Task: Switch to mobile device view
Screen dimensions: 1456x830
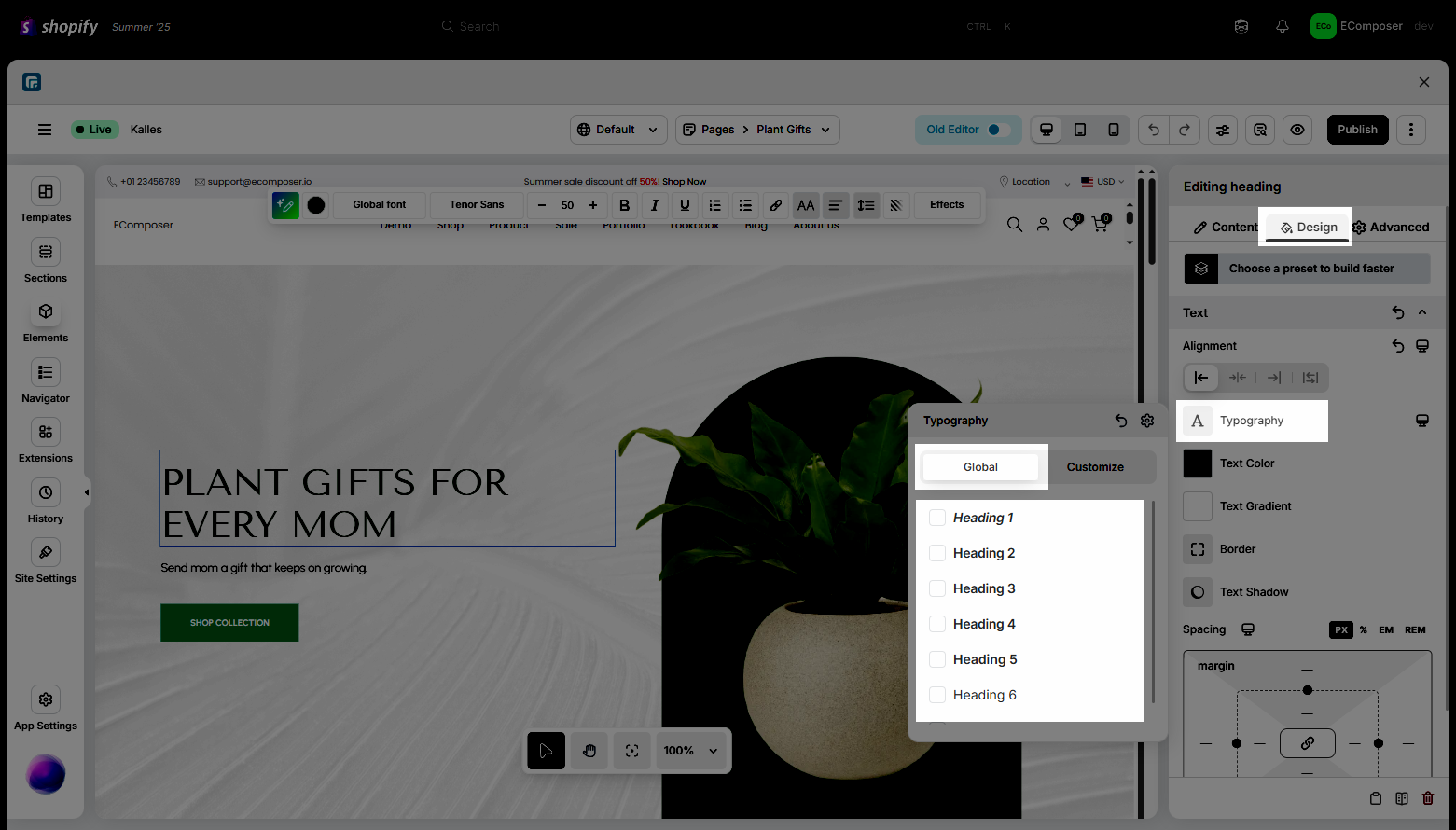Action: [1114, 130]
